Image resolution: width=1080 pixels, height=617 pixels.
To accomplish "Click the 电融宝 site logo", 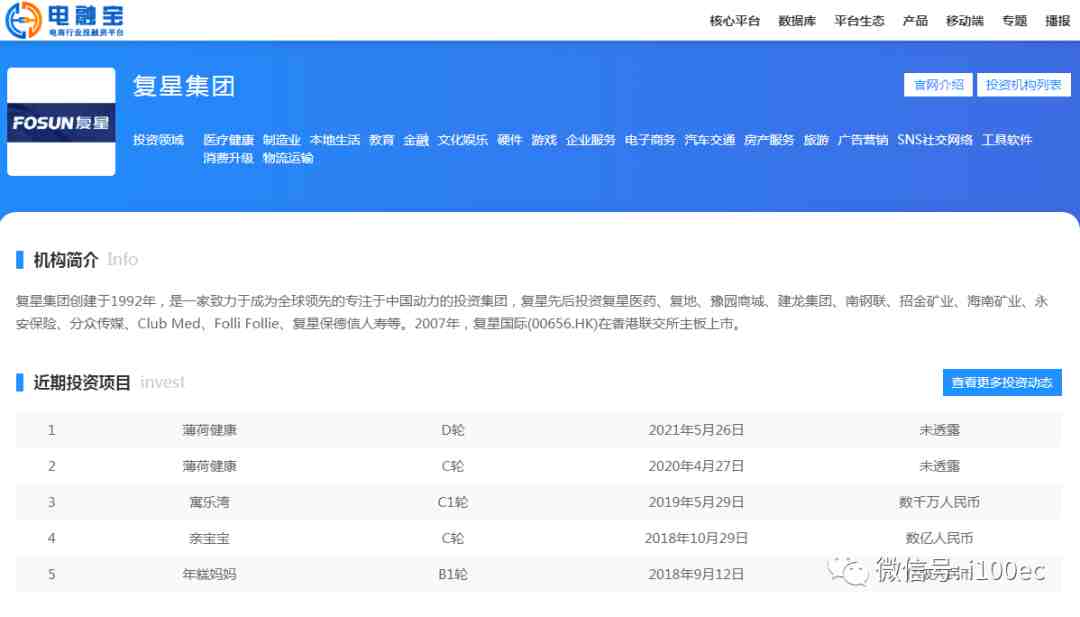I will pos(65,20).
